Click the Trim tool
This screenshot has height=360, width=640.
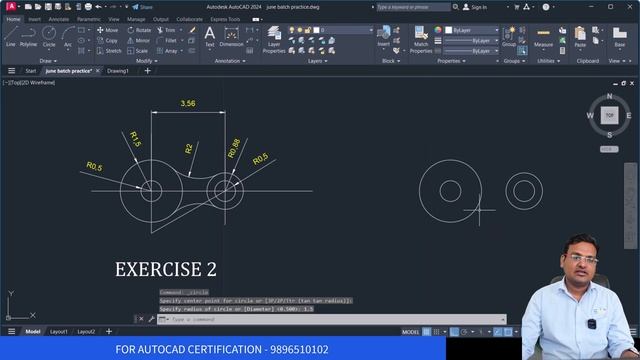coord(166,30)
